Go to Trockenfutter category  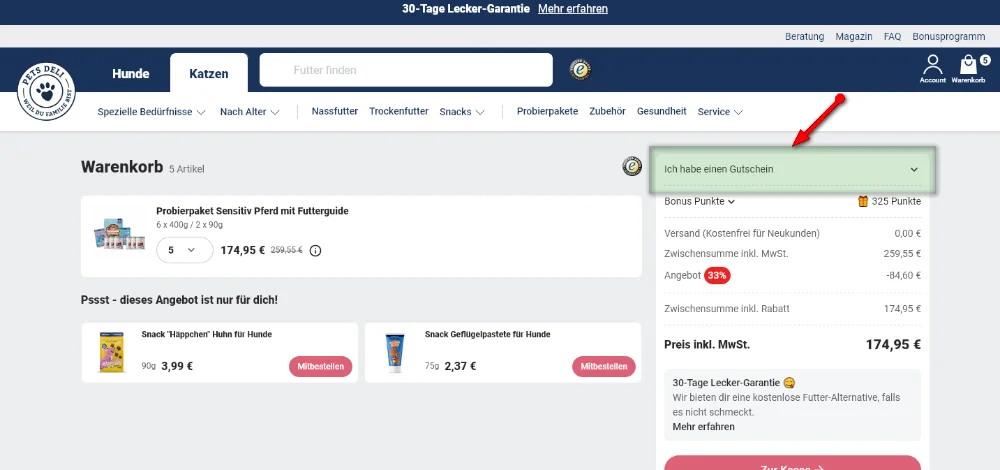[399, 112]
